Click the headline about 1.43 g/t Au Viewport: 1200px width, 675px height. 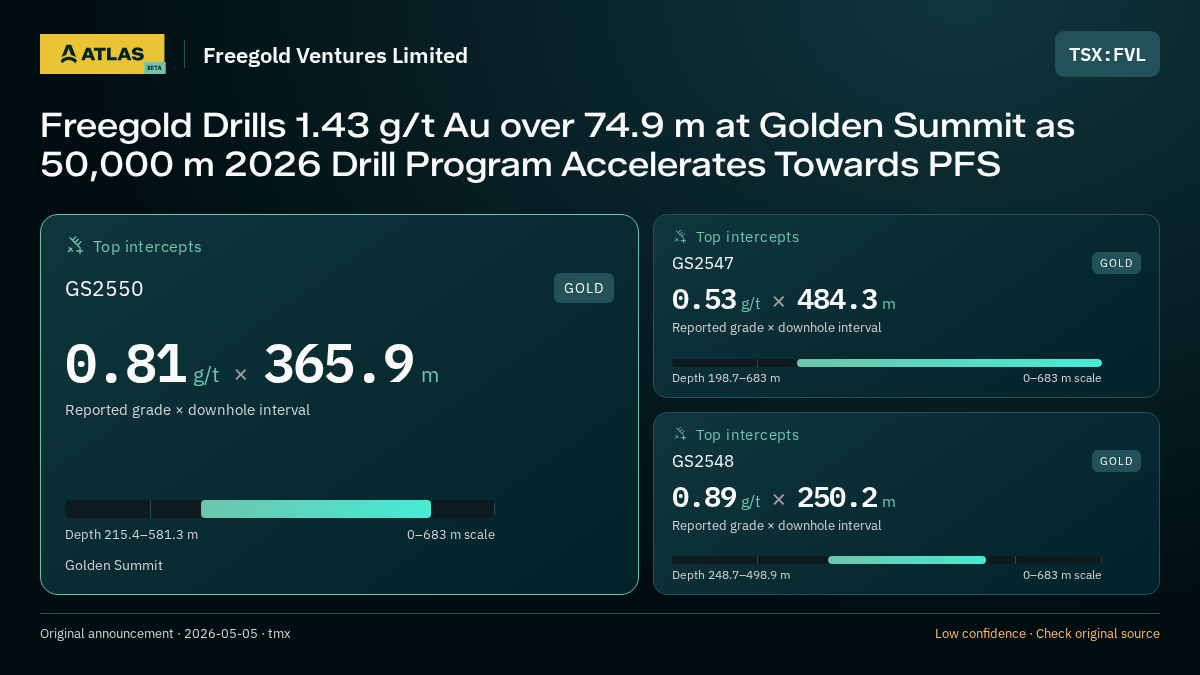pyautogui.click(x=557, y=145)
